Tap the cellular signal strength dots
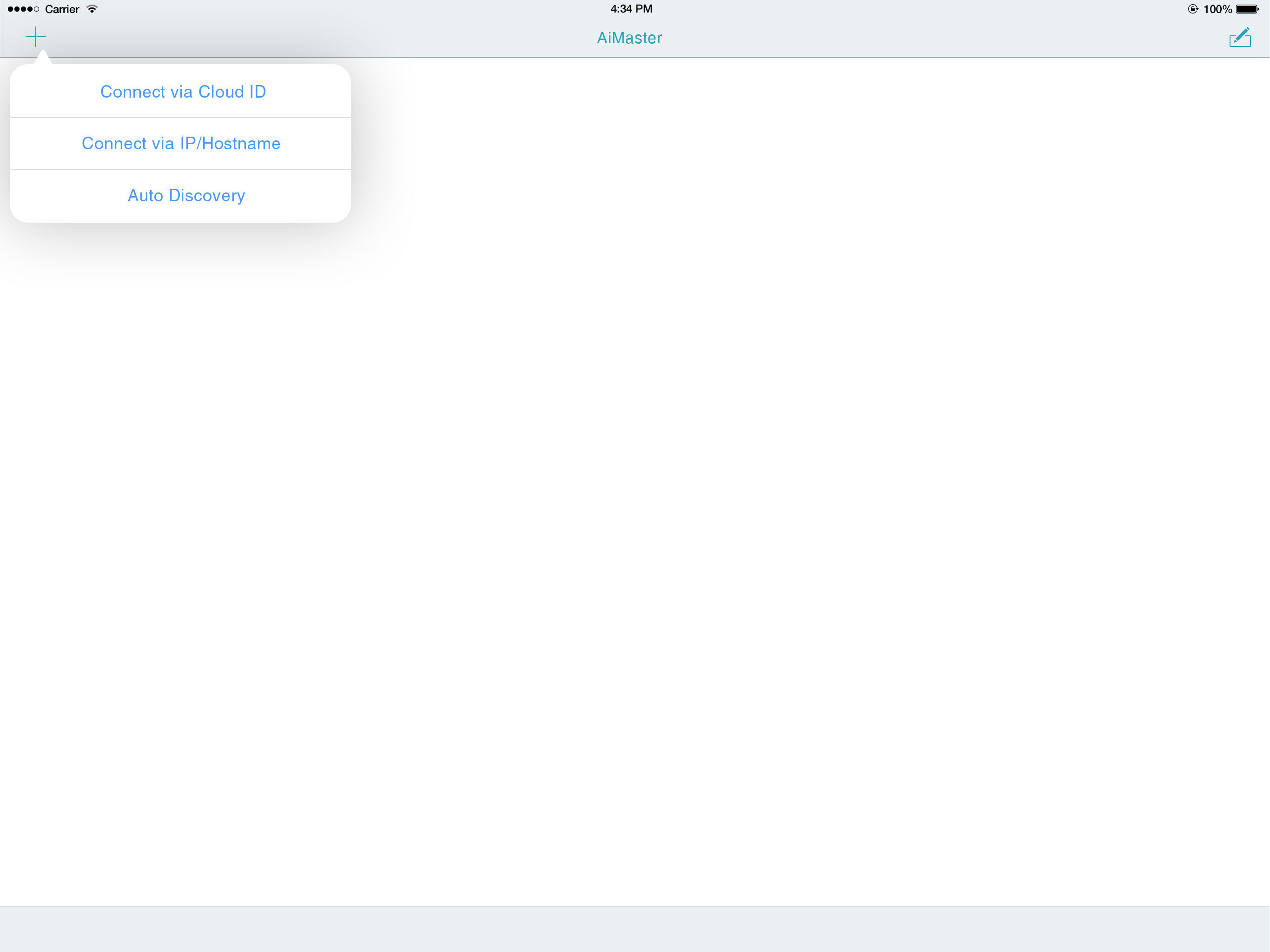This screenshot has height=952, width=1270. pos(23,9)
